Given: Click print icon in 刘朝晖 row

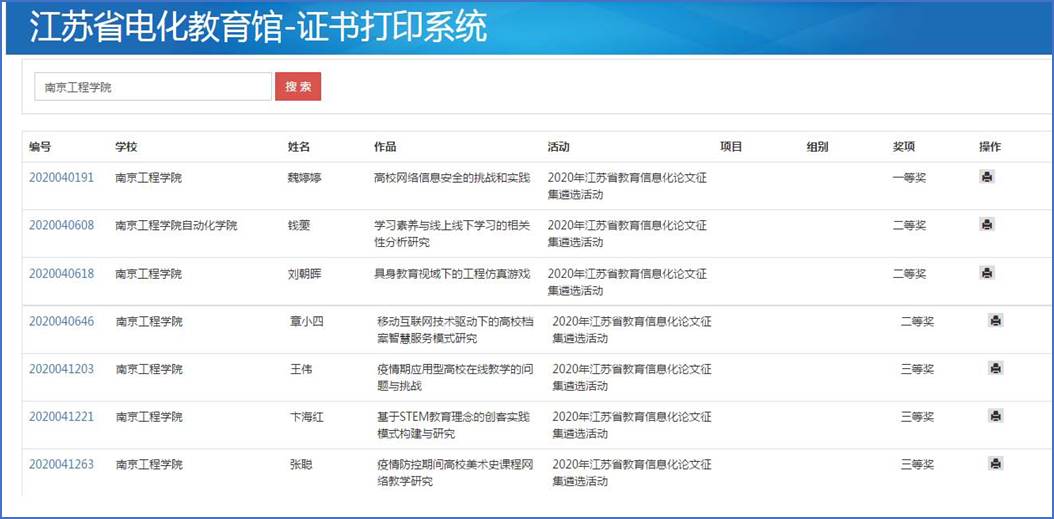Looking at the screenshot, I should click(987, 273).
